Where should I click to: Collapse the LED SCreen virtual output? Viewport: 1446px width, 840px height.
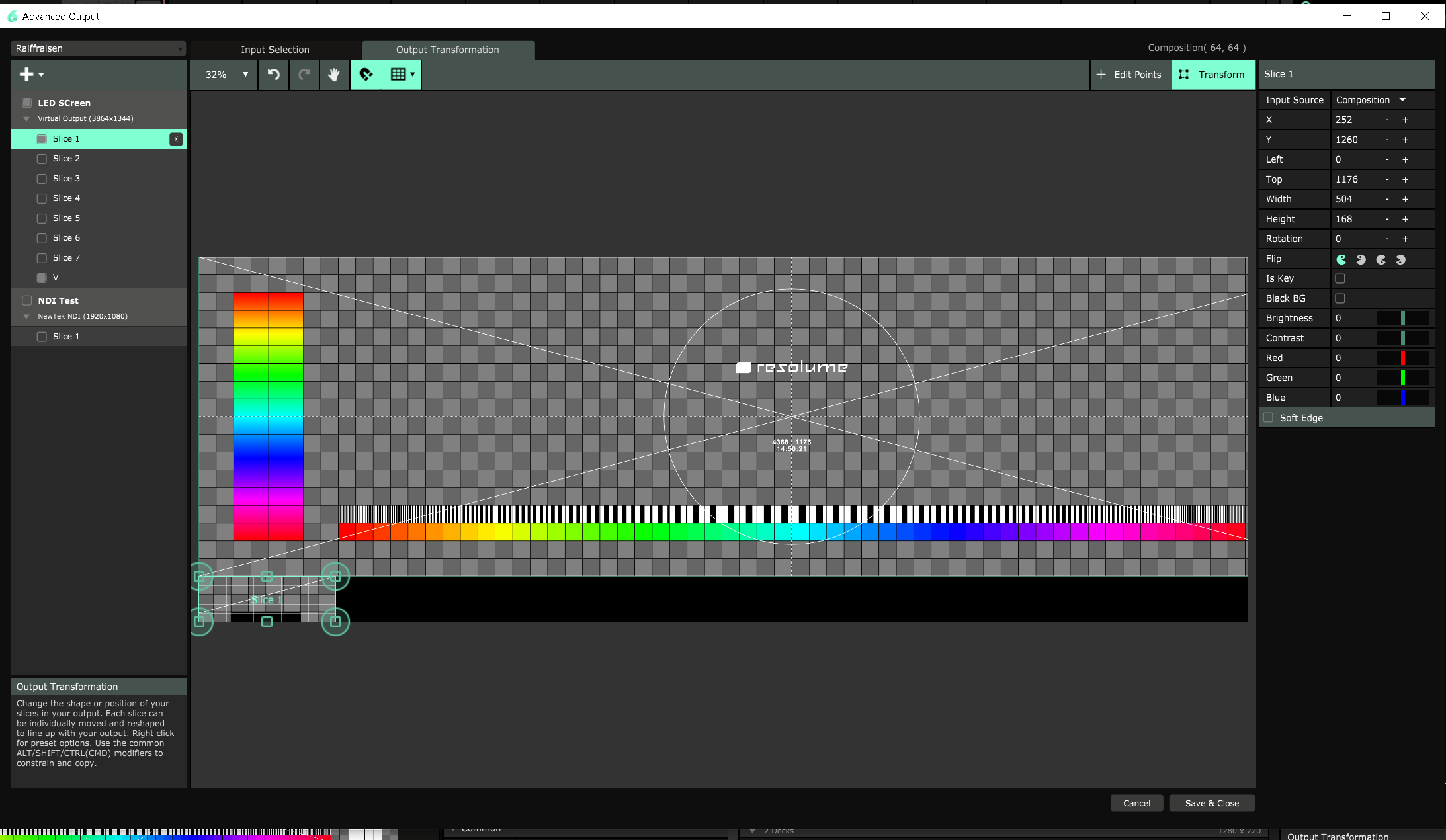tap(26, 119)
